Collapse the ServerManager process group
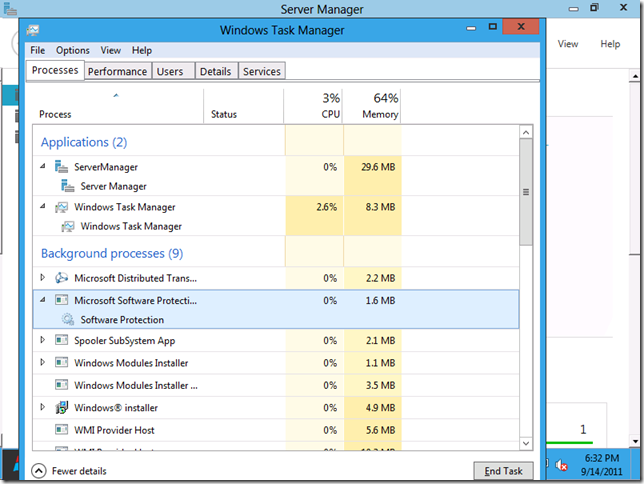 pyautogui.click(x=43, y=166)
